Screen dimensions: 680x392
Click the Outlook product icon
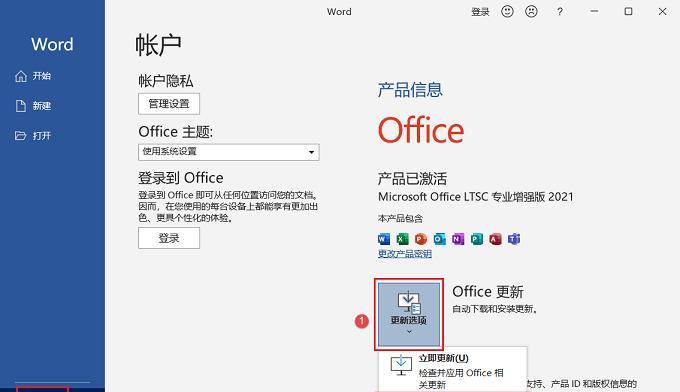439,238
